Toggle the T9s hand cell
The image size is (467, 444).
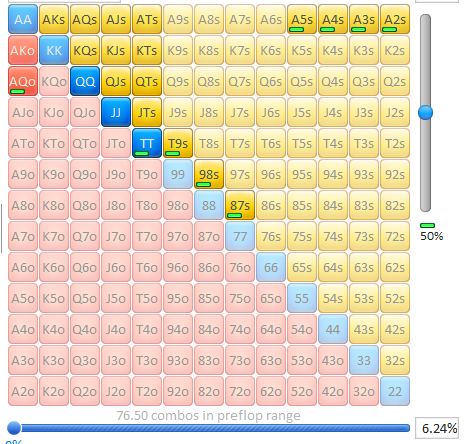pyautogui.click(x=178, y=143)
